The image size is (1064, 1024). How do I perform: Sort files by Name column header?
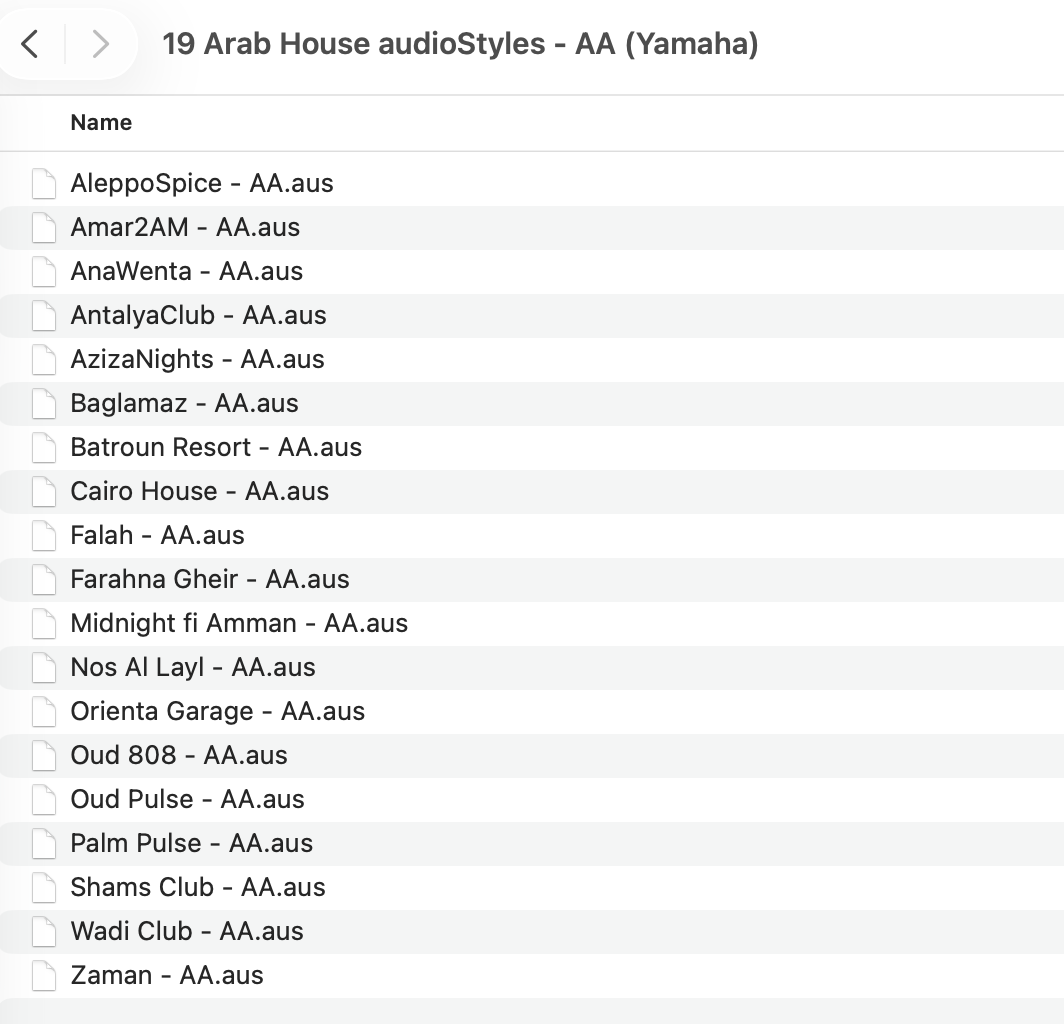coord(101,123)
